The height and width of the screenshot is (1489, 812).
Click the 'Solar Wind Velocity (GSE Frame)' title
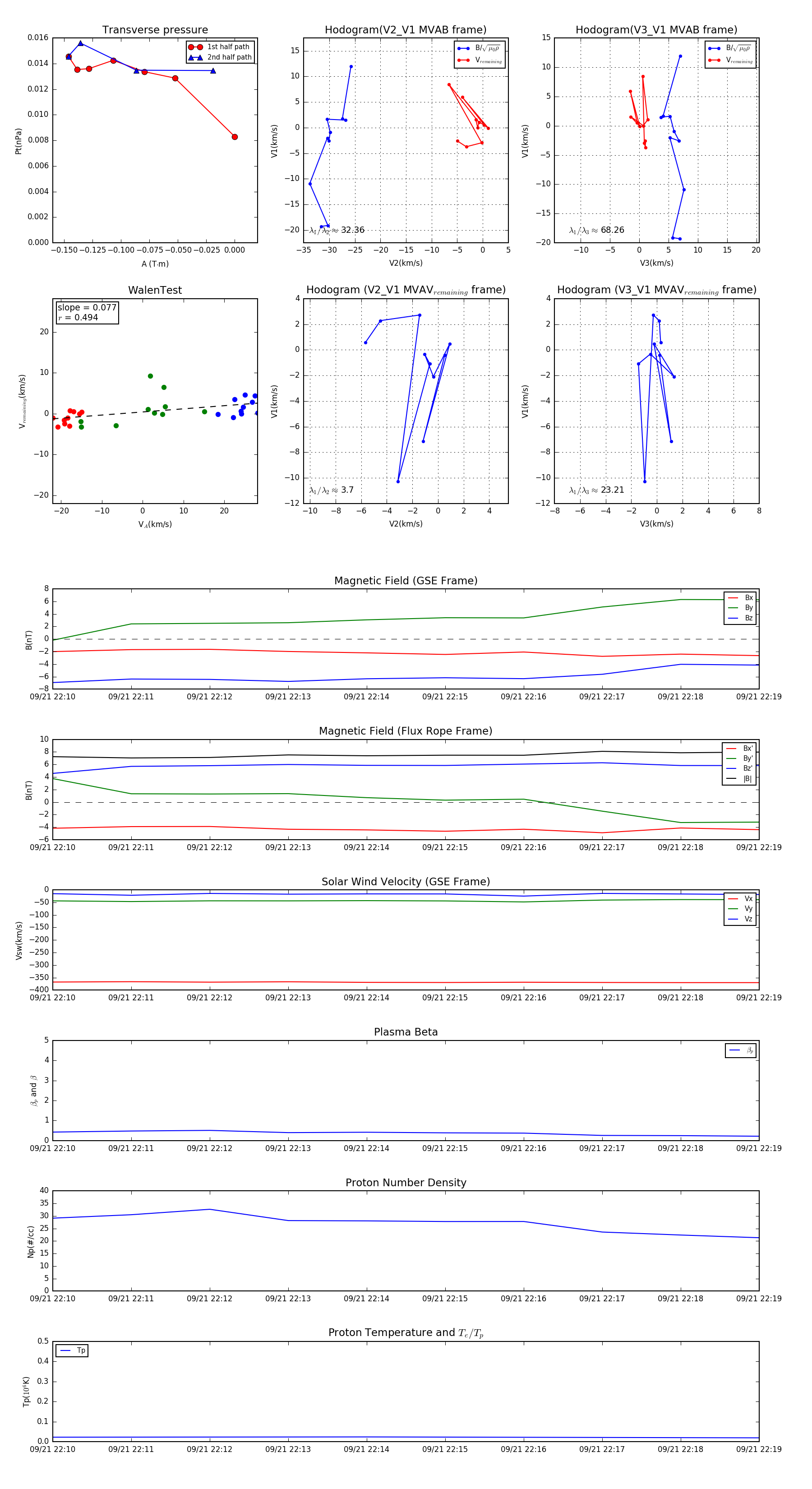(x=406, y=882)
